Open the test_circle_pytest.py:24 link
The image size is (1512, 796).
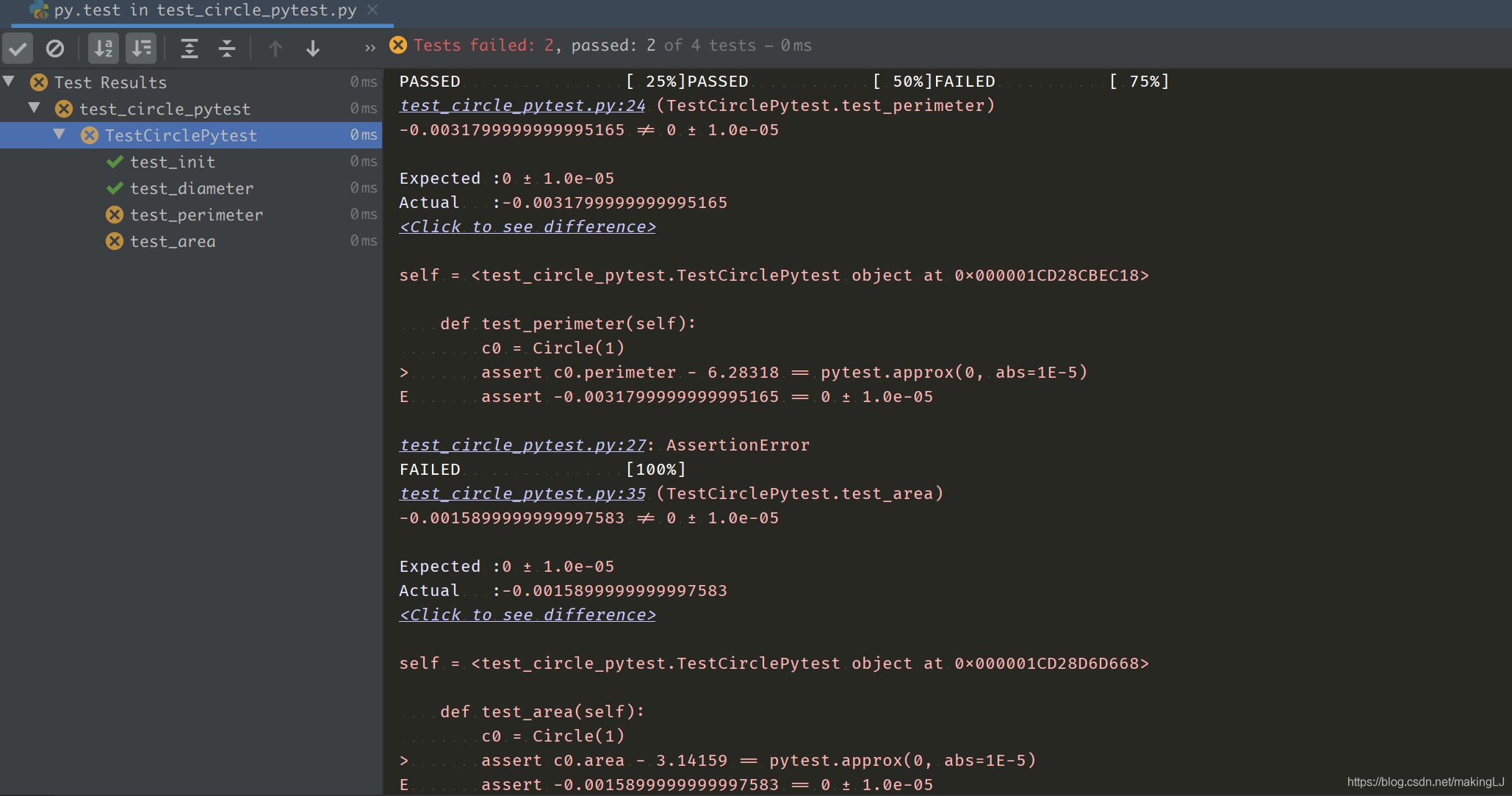(522, 106)
